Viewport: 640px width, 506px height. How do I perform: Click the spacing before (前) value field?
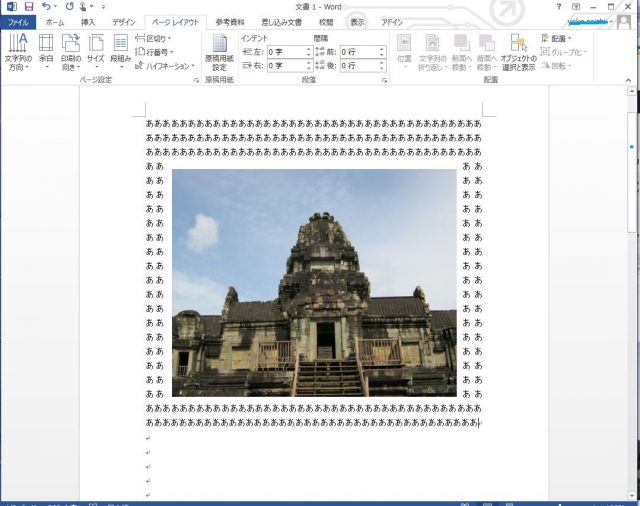[x=359, y=52]
